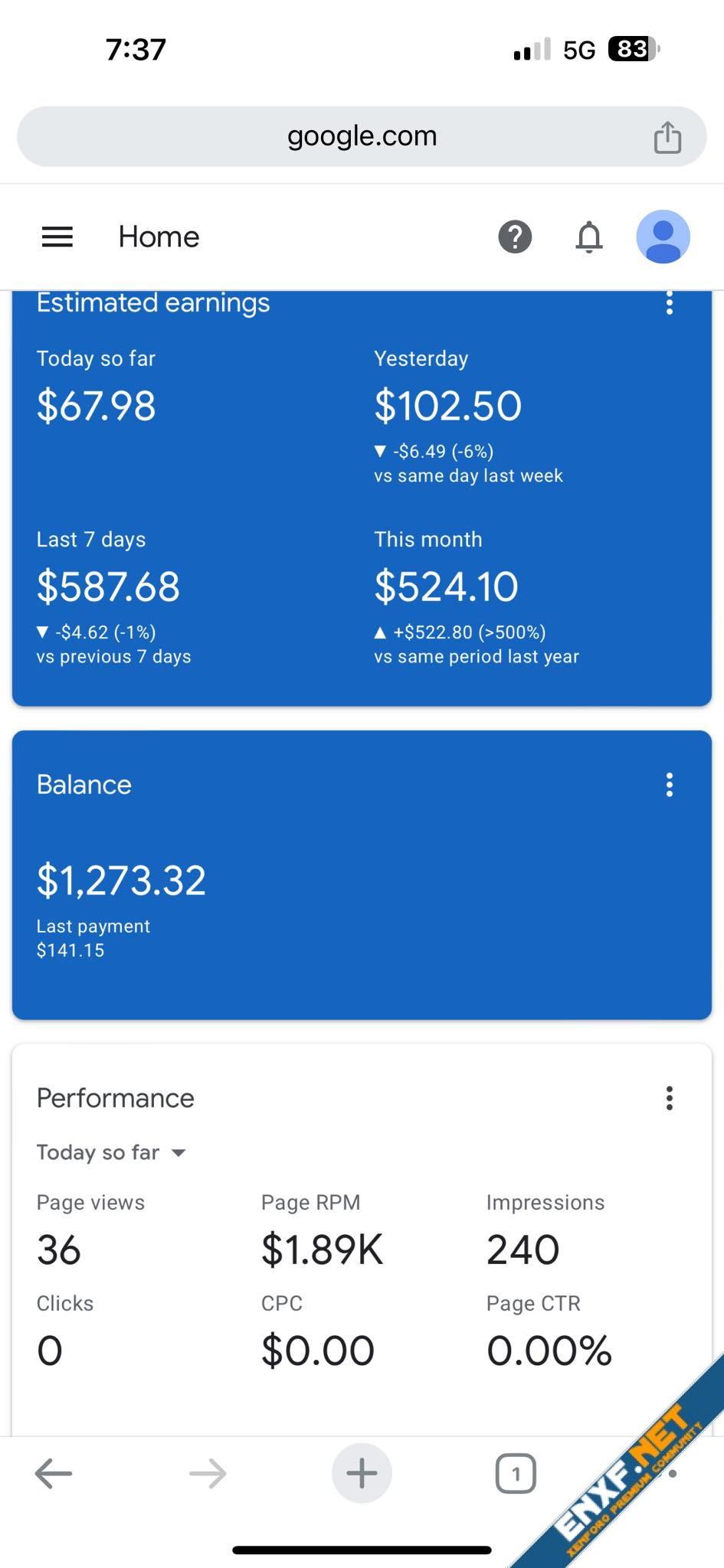The height and width of the screenshot is (1568, 724).
Task: Open the notifications bell
Action: (x=588, y=237)
